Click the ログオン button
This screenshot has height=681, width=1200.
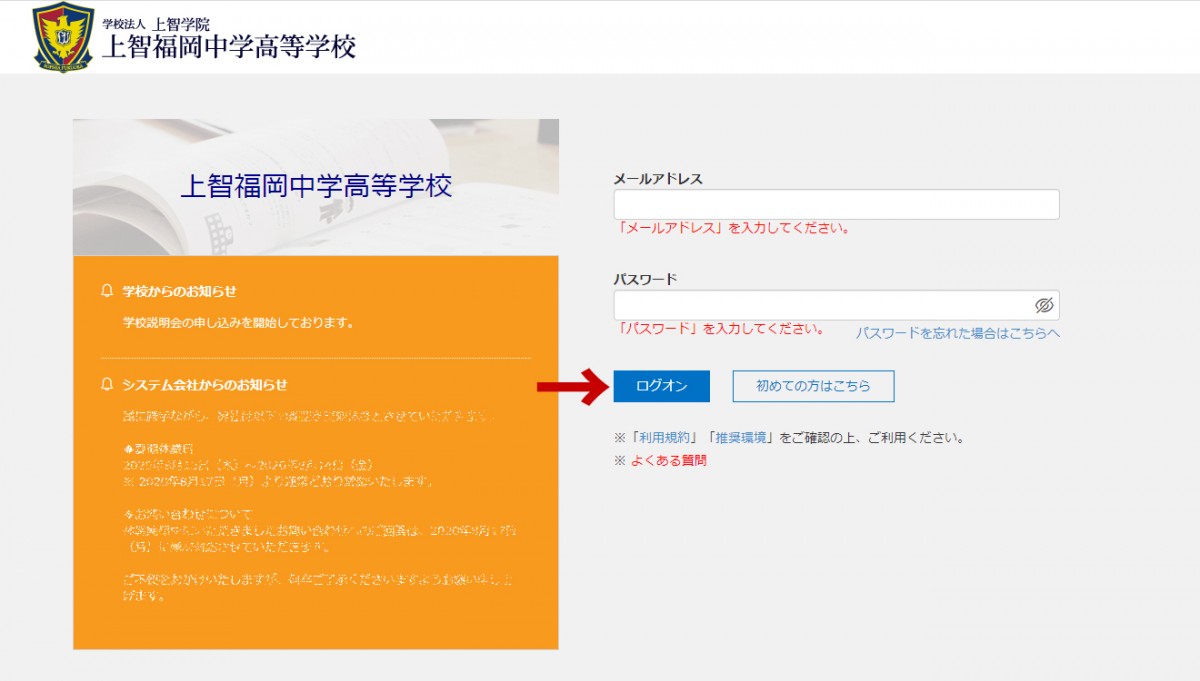(661, 386)
